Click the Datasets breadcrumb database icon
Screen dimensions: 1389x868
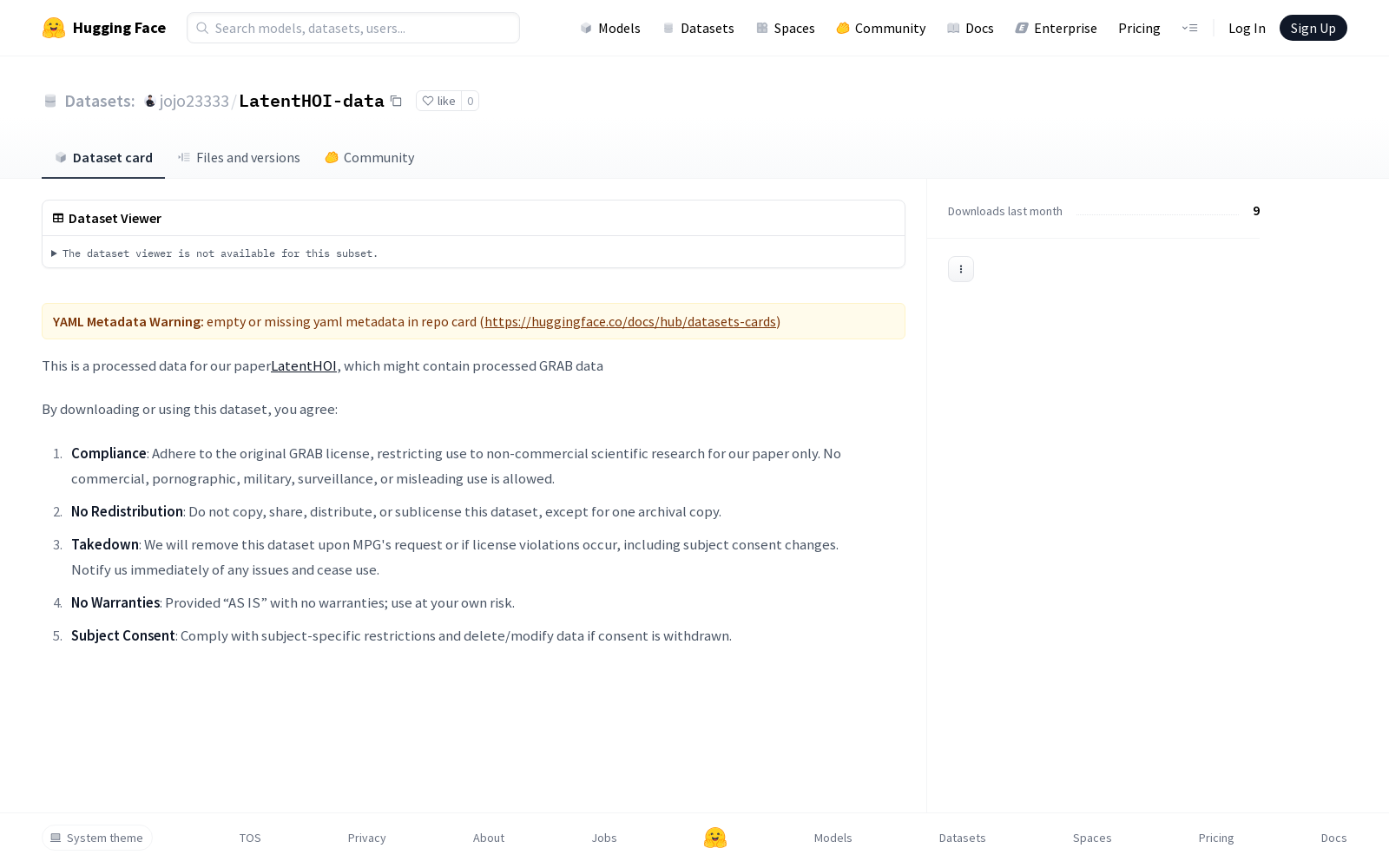coord(50,101)
